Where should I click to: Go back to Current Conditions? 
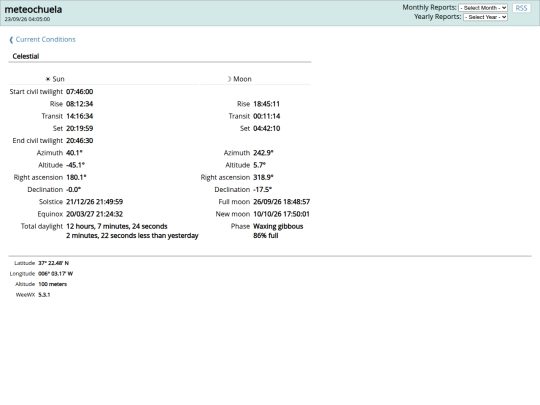tap(45, 39)
